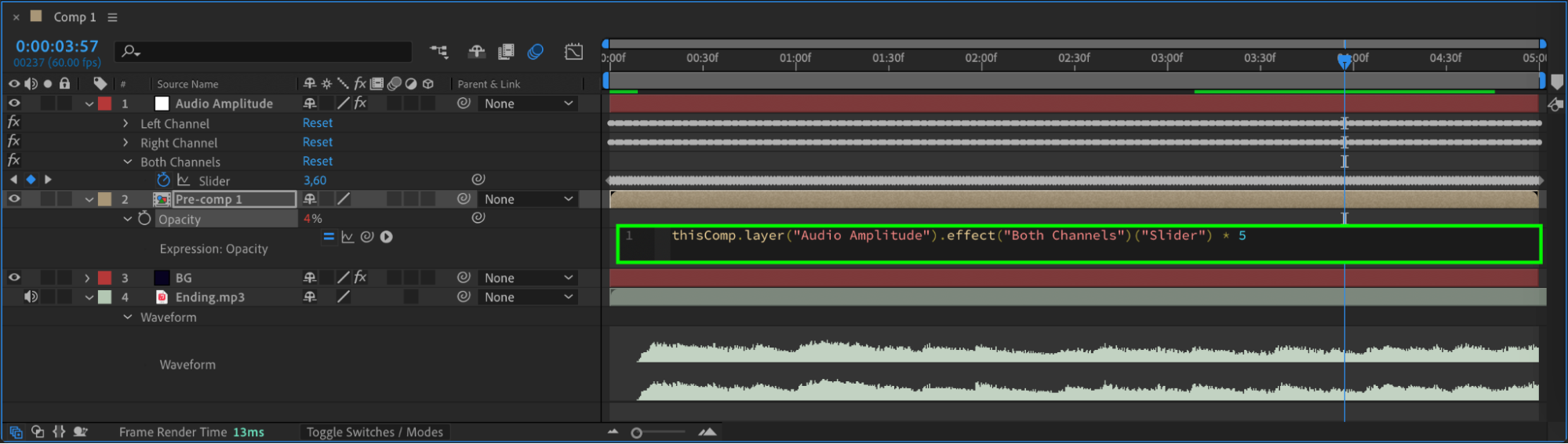
Task: Reset the Both Channels effect
Action: 318,162
